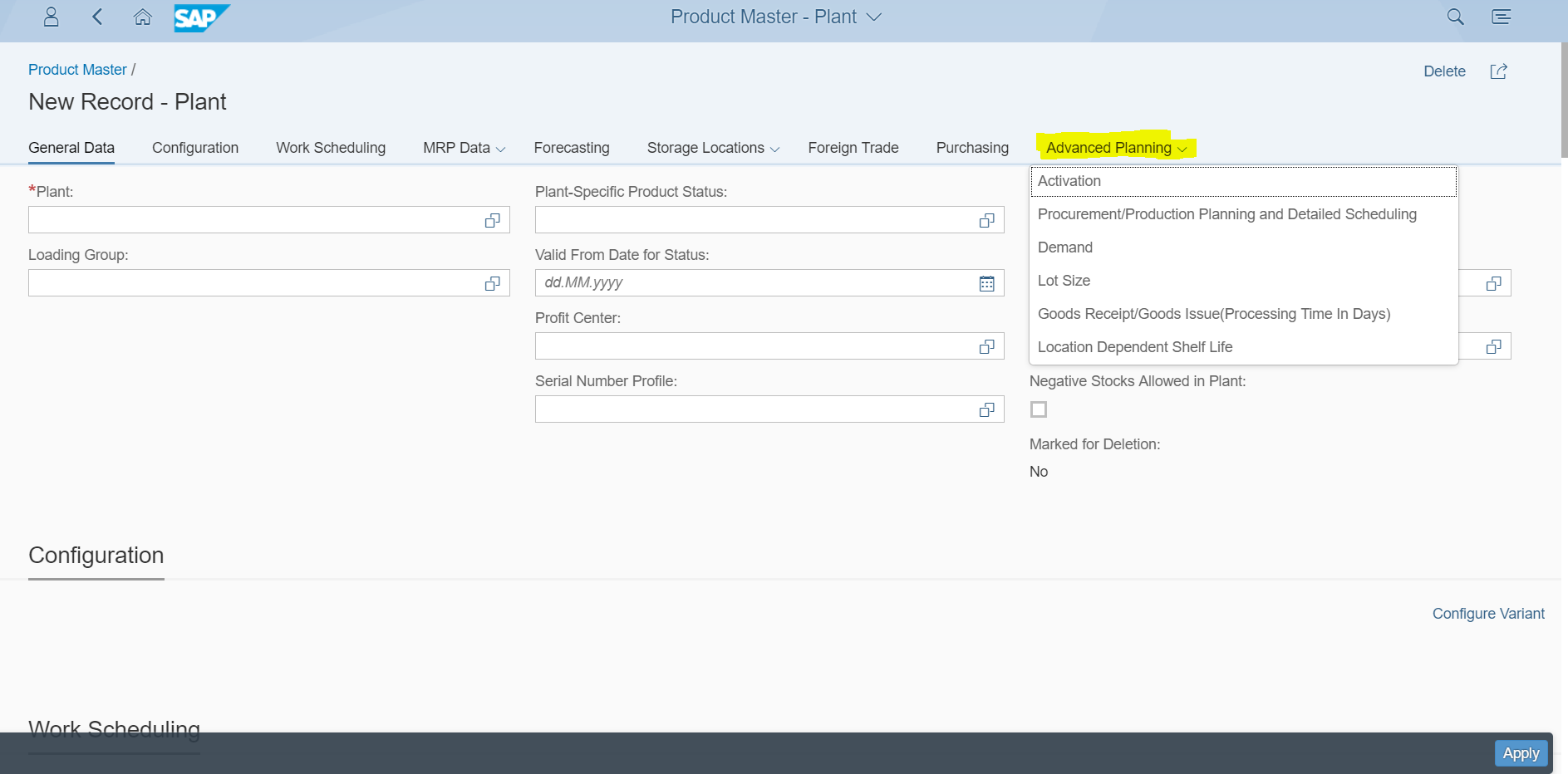Viewport: 1568px width, 774px height.
Task: Open value help for Loading Group
Action: pyautogui.click(x=492, y=283)
